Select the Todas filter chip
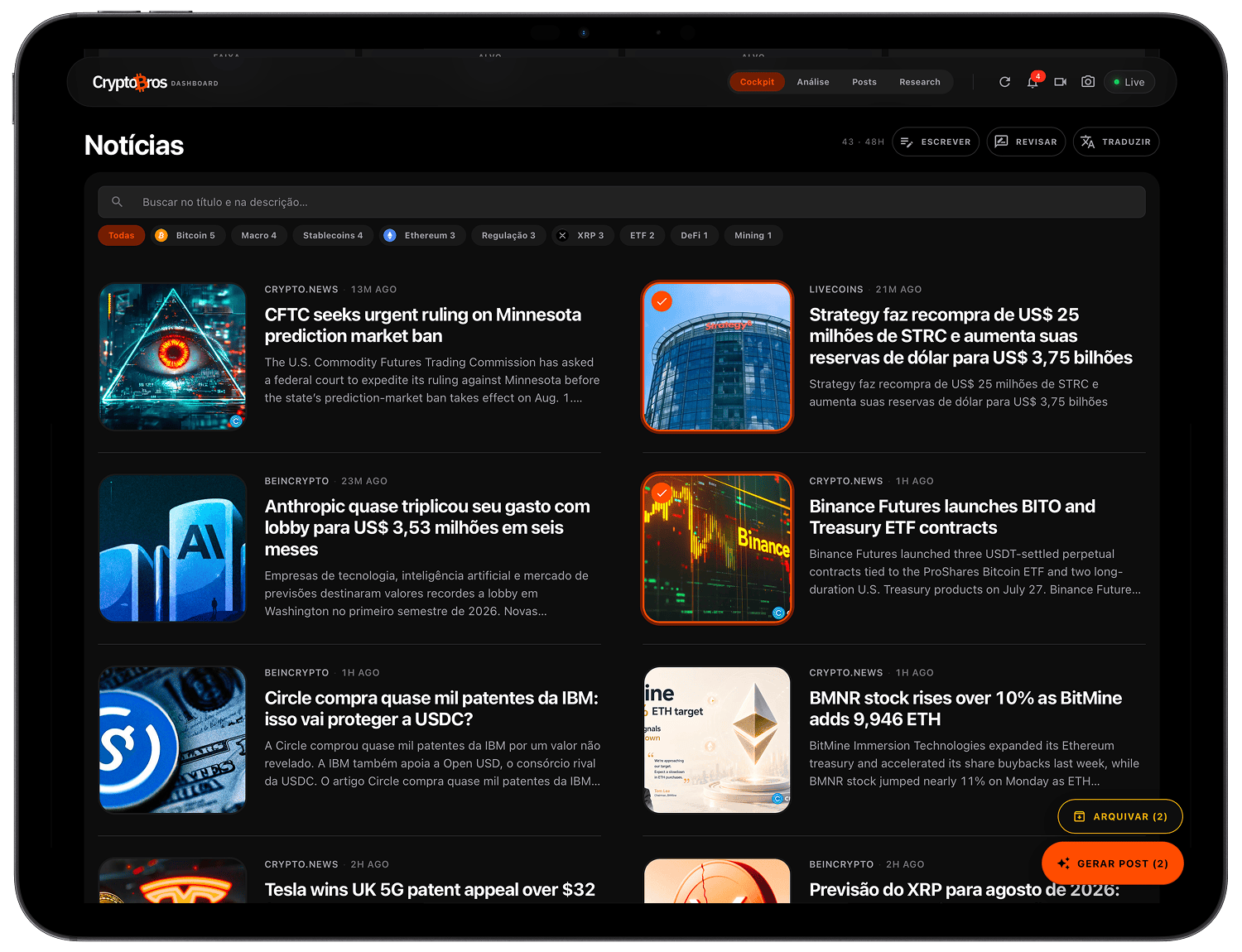Viewport: 1242px width, 952px height. pos(122,236)
